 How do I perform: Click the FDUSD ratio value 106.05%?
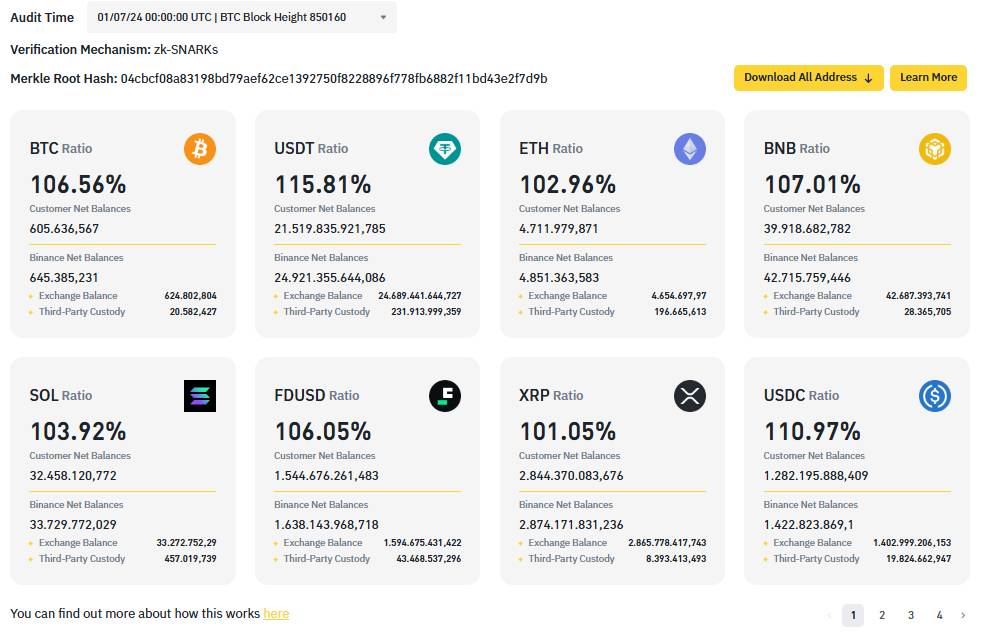[x=323, y=431]
